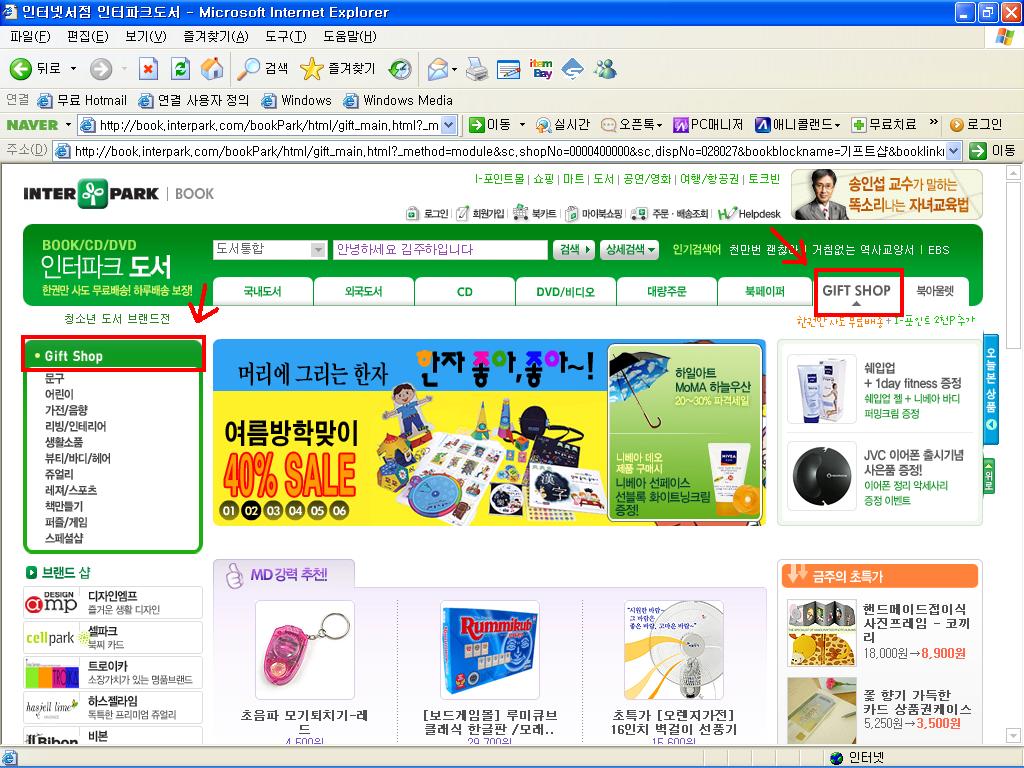Open the 도움말(H) menu
1024x768 pixels.
pyautogui.click(x=349, y=37)
